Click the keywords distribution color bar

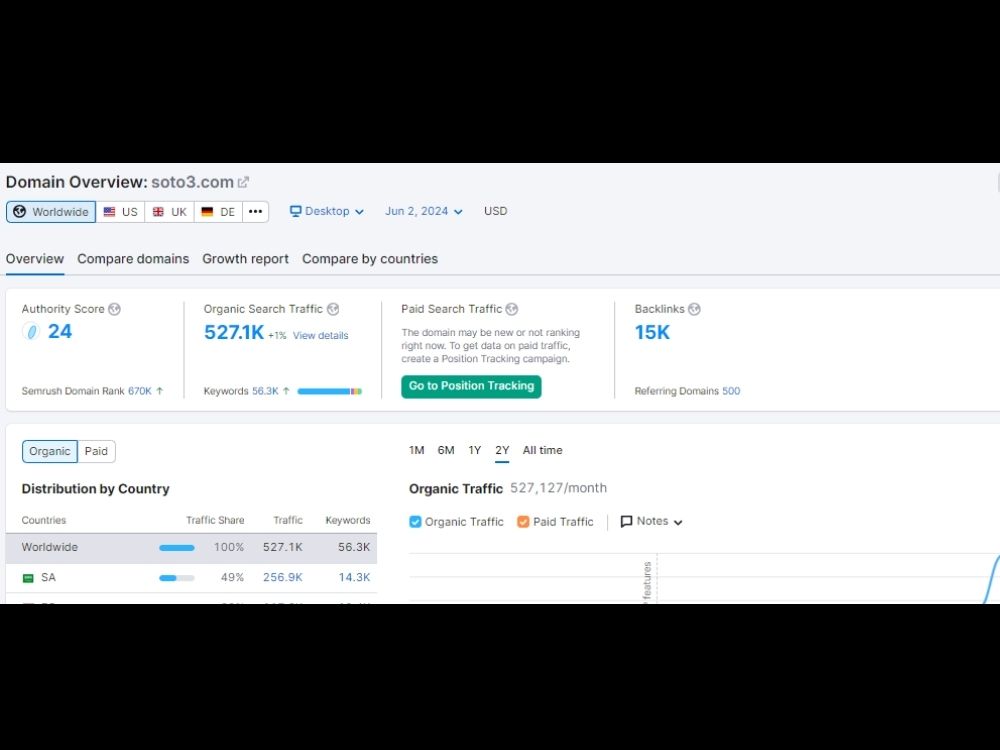pos(330,391)
